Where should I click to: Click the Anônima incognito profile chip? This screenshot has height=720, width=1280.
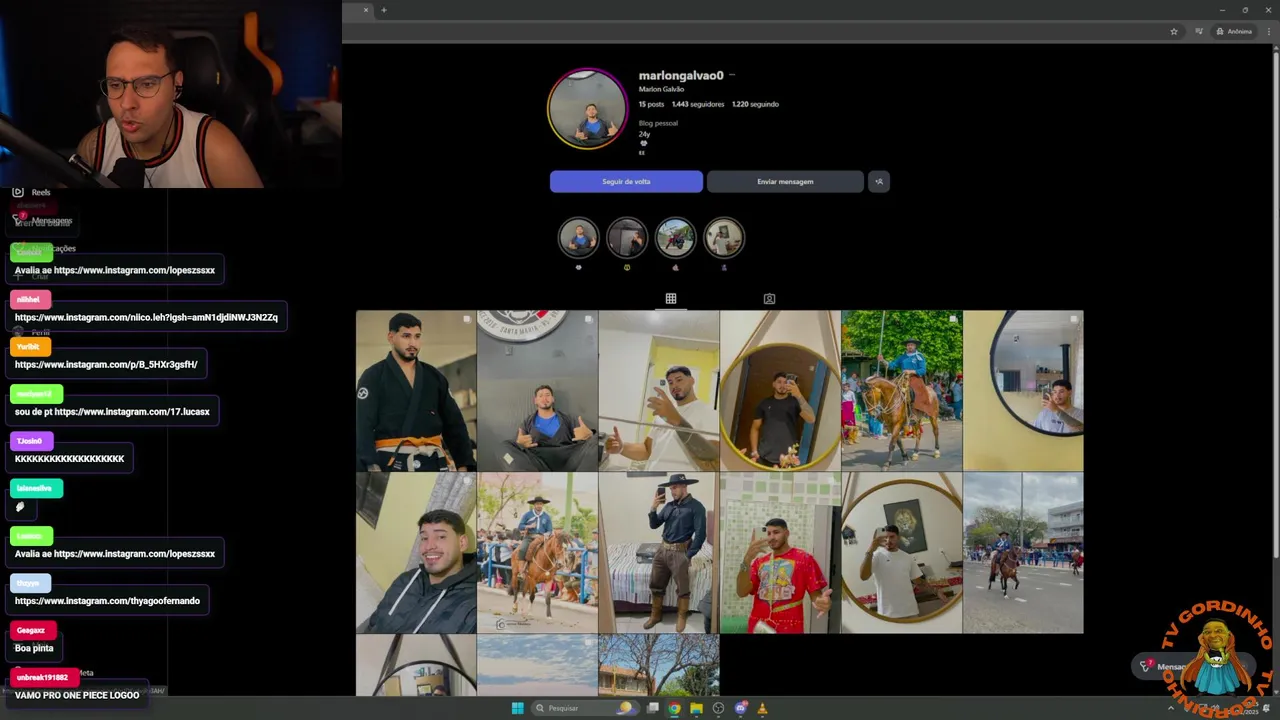click(x=1234, y=31)
